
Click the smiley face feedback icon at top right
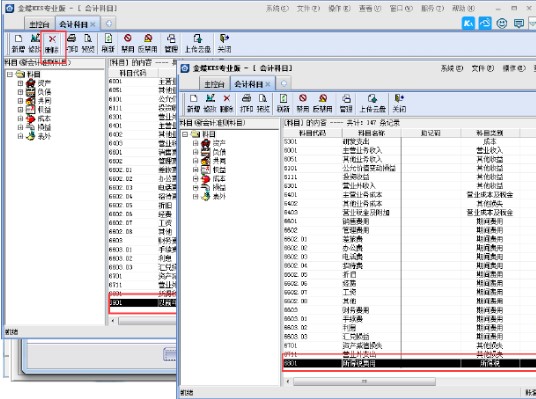[x=501, y=23]
